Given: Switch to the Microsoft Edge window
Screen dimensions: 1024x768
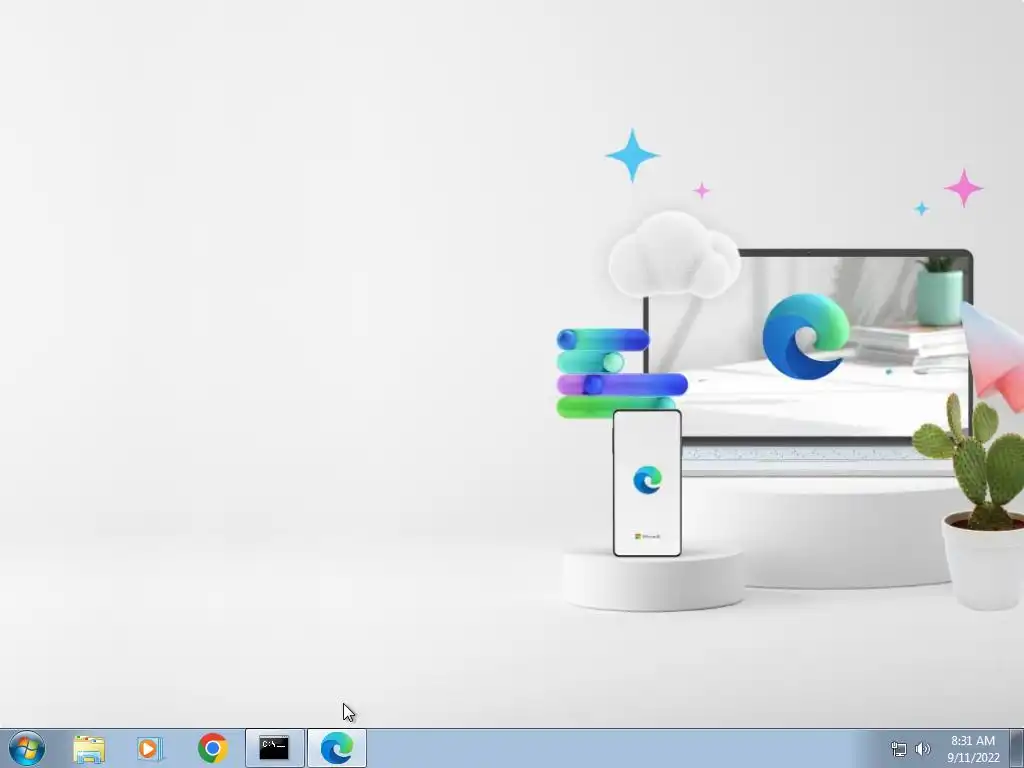Looking at the screenshot, I should (x=337, y=748).
